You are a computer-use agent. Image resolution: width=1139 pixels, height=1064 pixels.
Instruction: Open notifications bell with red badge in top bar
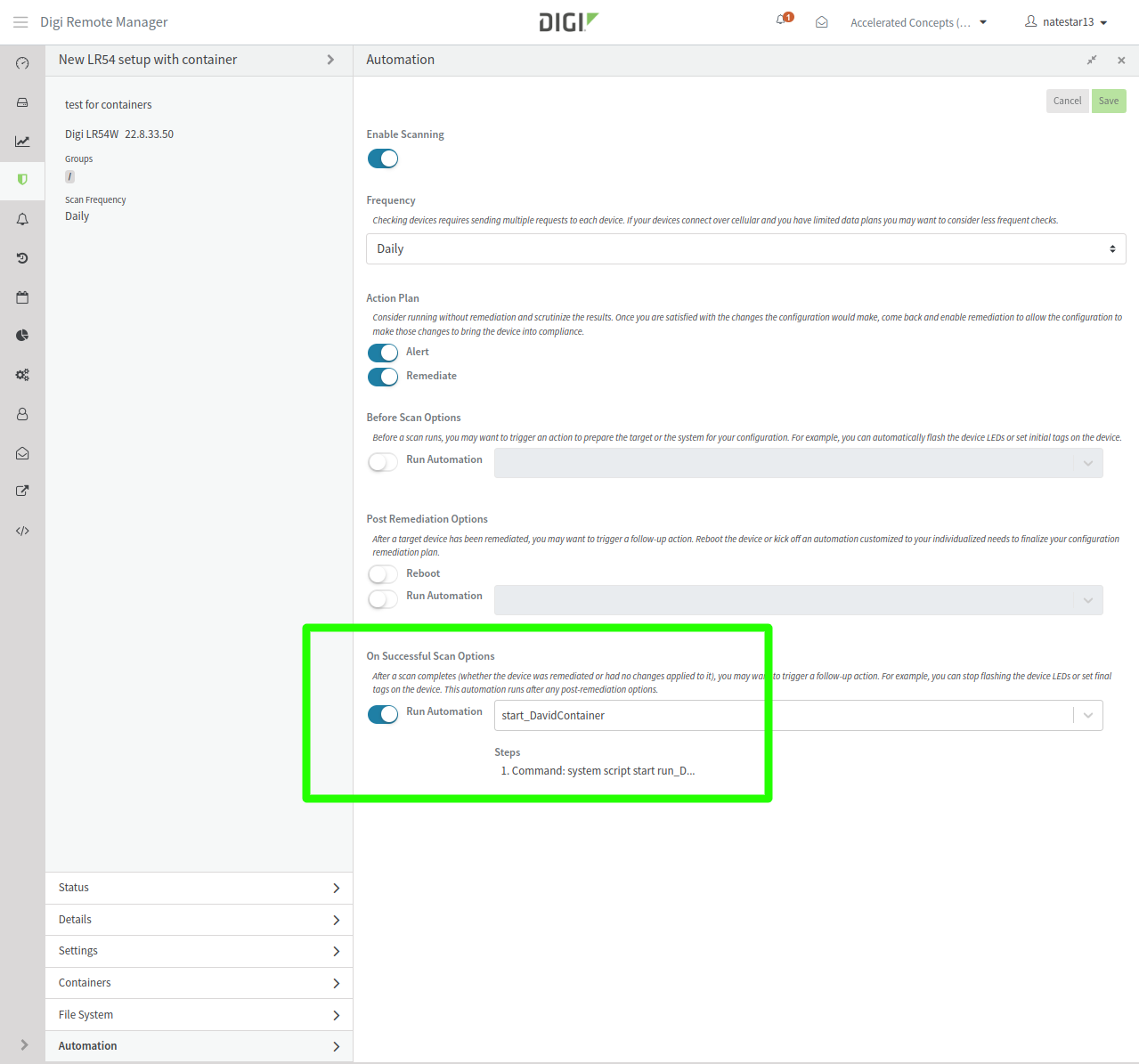783,20
